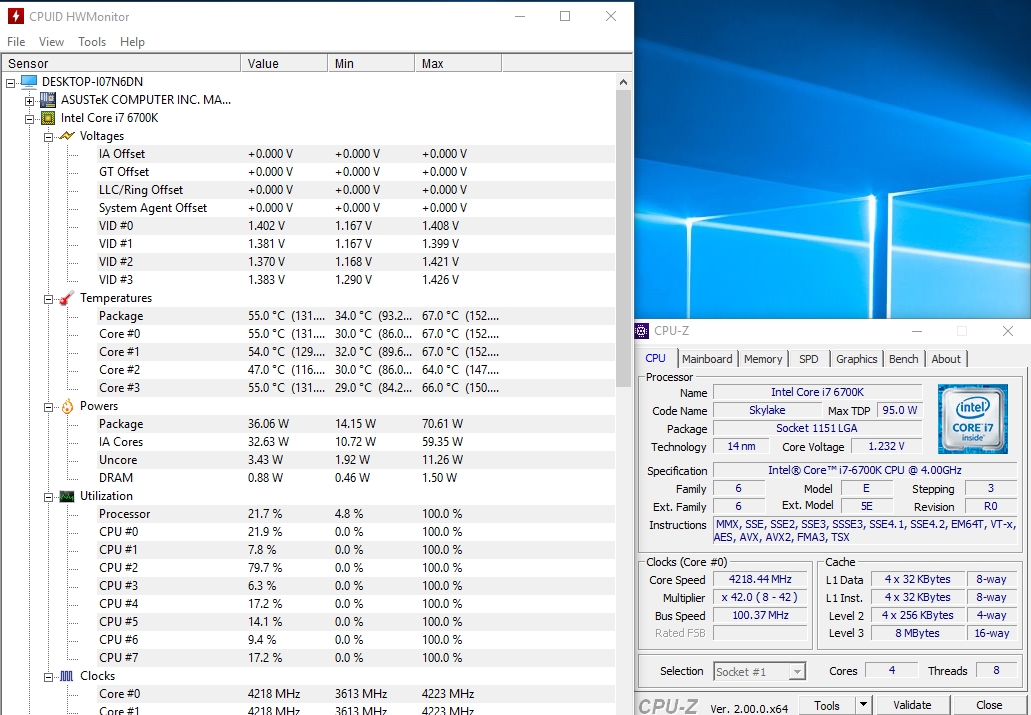This screenshot has width=1031, height=715.
Task: Open the View menu in HWMonitor
Action: coord(51,42)
